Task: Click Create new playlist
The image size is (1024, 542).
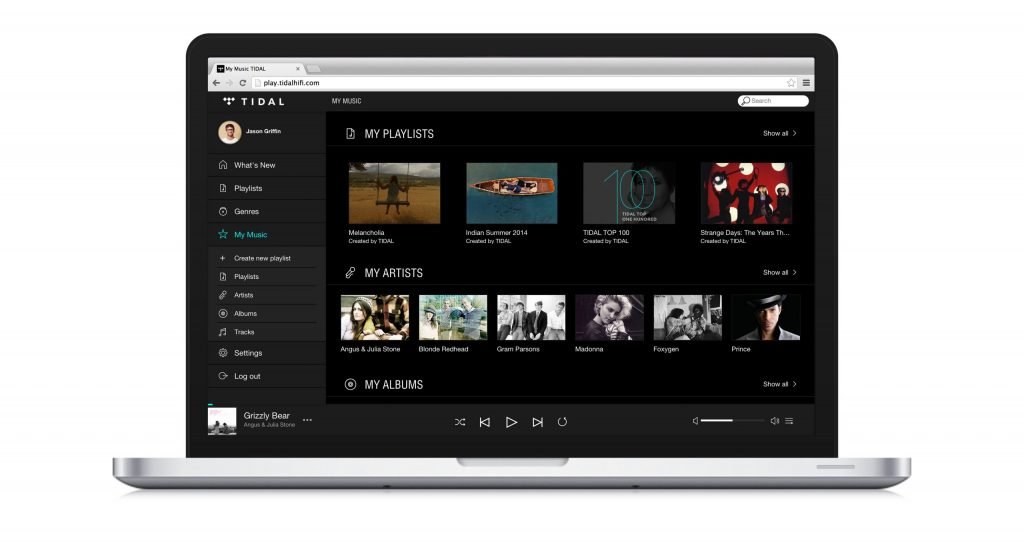Action: click(x=262, y=258)
